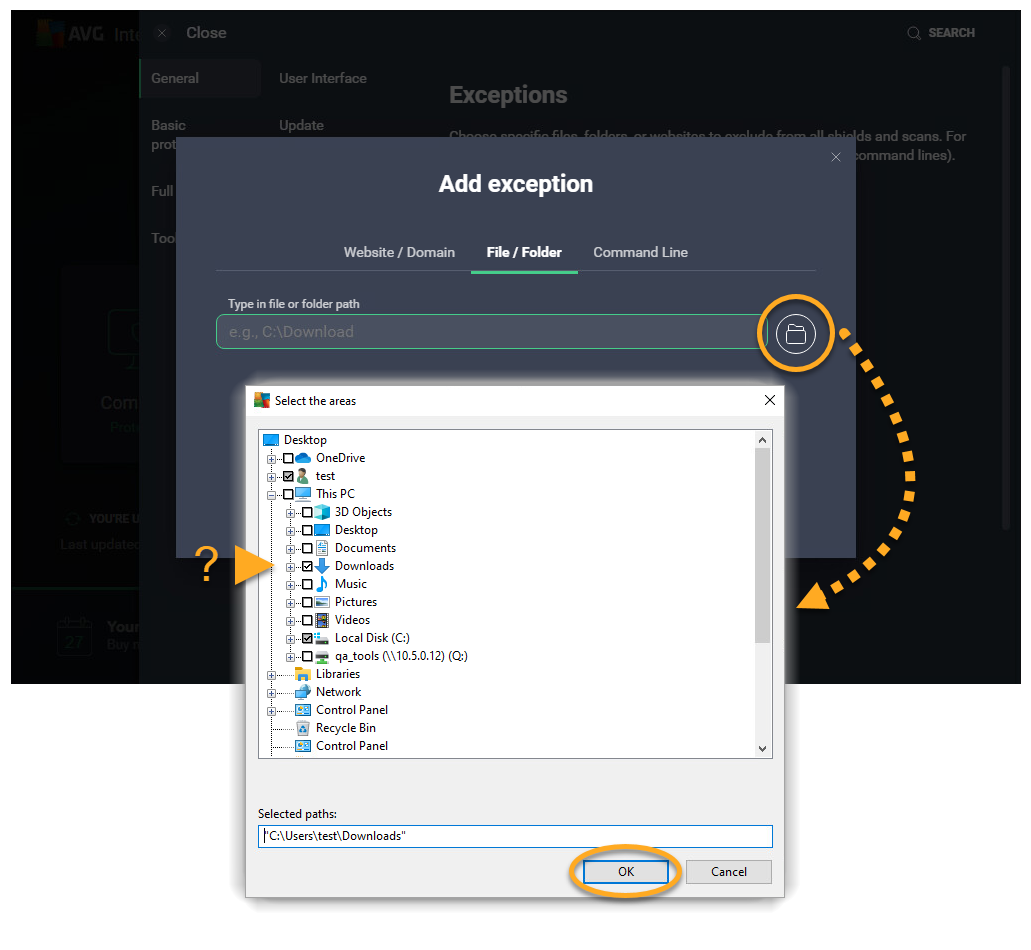Uncheck the Local Disk (C:) checkbox
Screen dimensions: 1031x950
point(307,638)
